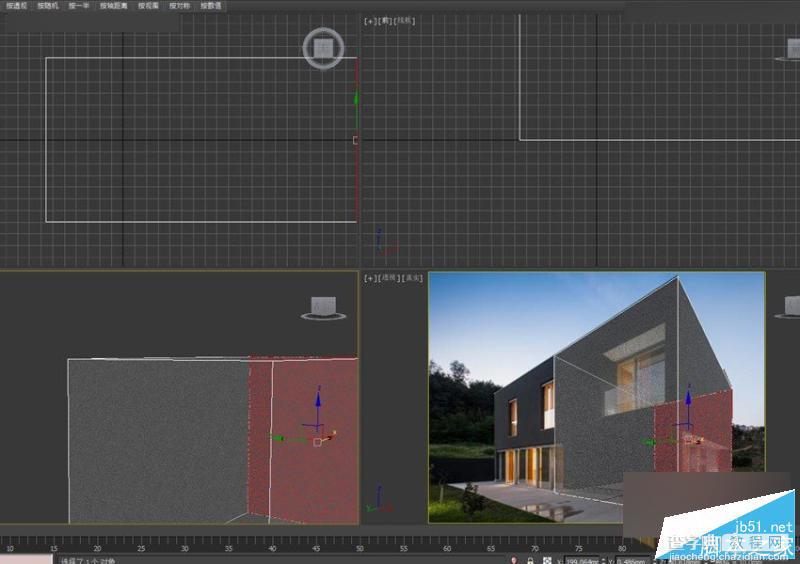The image size is (800, 564).
Task: Click frame 25 on the timeline
Action: 141,549
